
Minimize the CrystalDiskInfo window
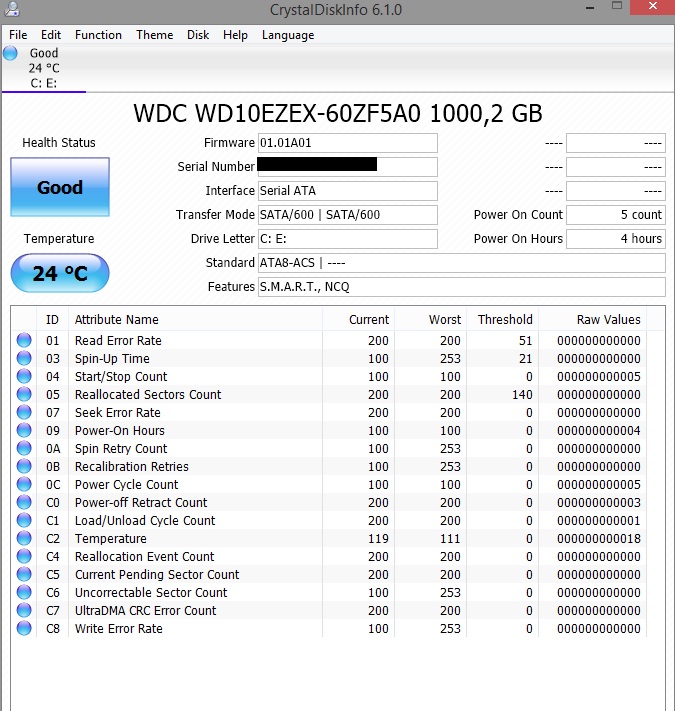pos(590,7)
